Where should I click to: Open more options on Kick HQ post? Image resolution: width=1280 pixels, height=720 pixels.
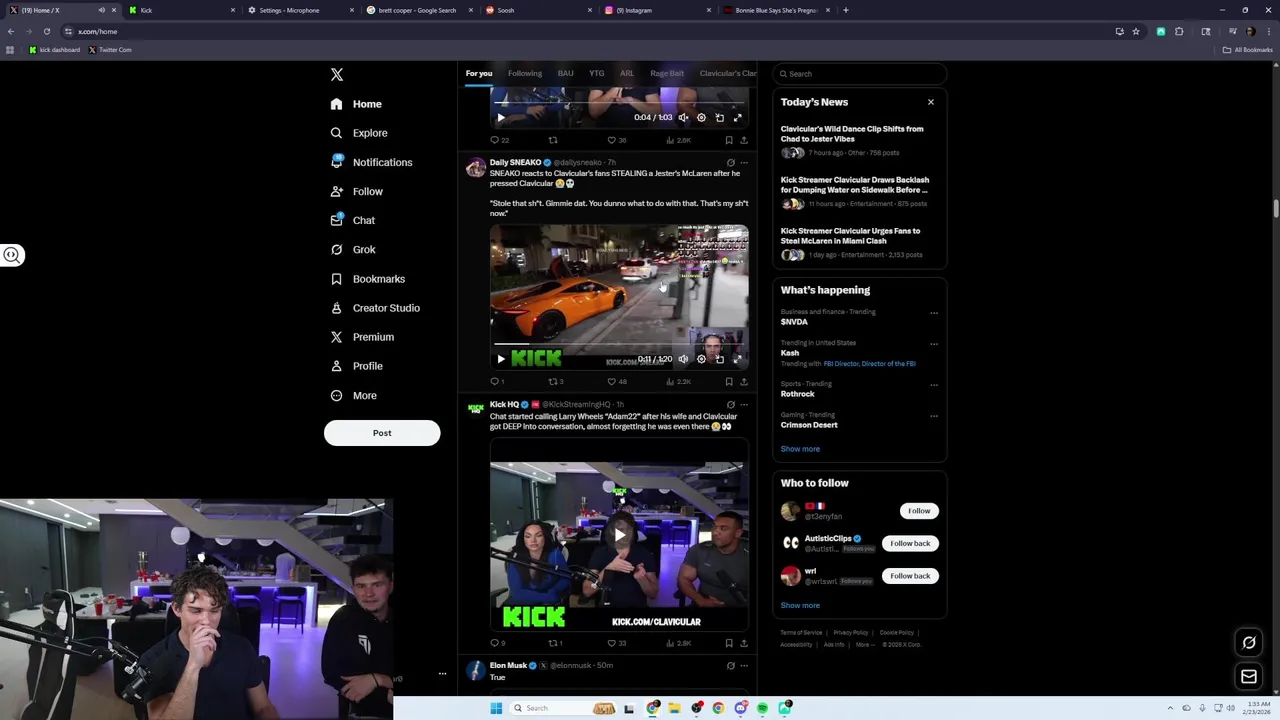tap(744, 405)
